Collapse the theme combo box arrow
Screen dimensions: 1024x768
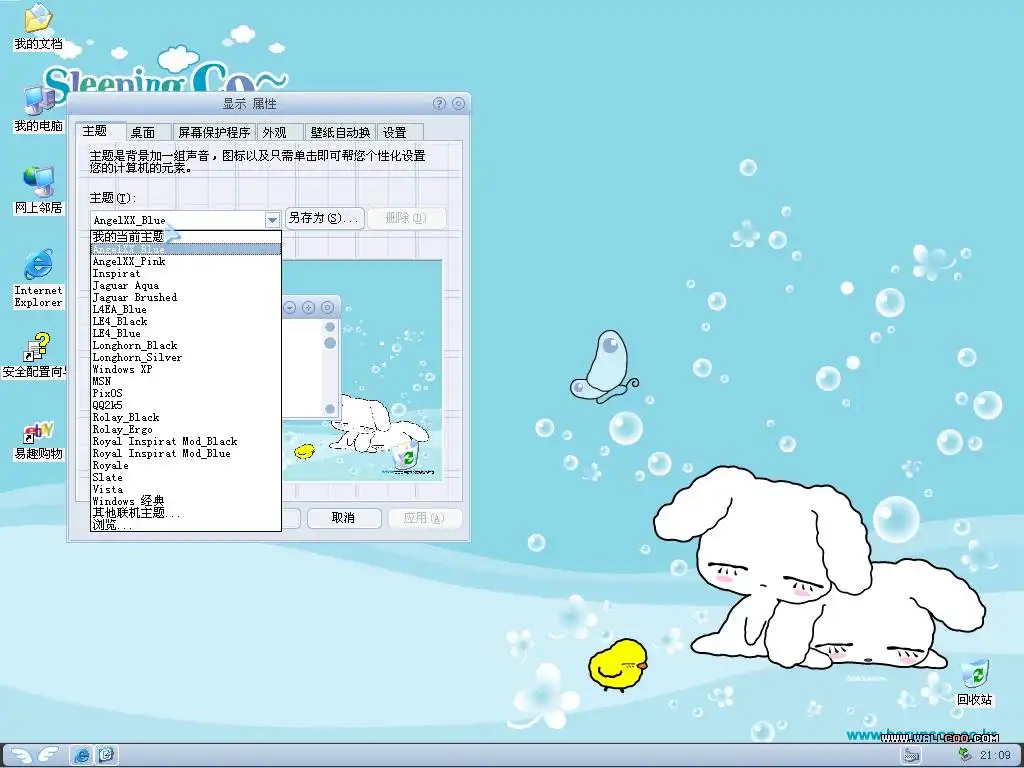272,220
